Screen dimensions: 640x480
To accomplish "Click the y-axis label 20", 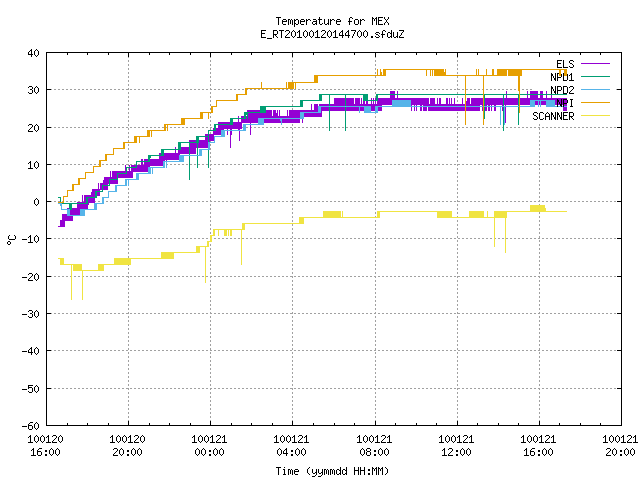I will click(x=33, y=128).
